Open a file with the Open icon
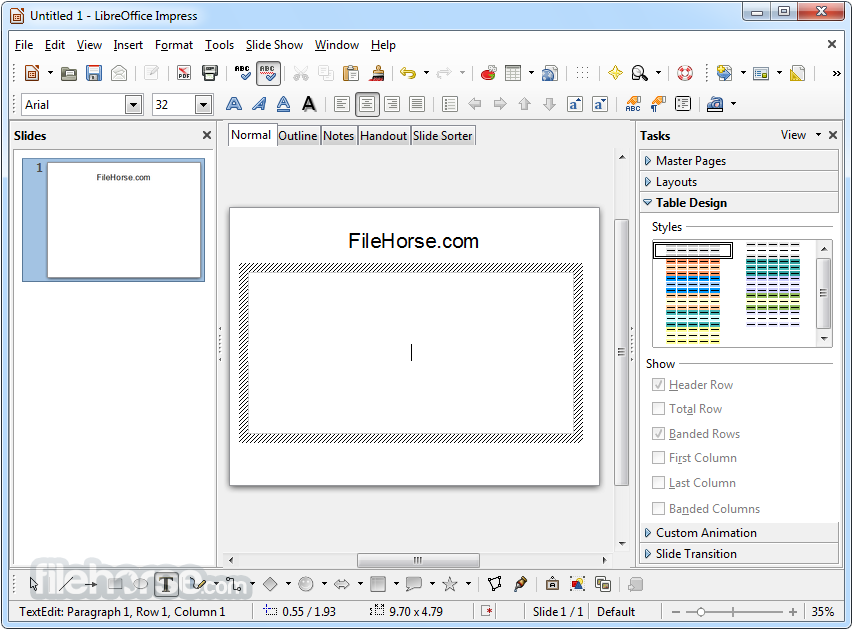Viewport: 853px width, 630px height. click(69, 73)
